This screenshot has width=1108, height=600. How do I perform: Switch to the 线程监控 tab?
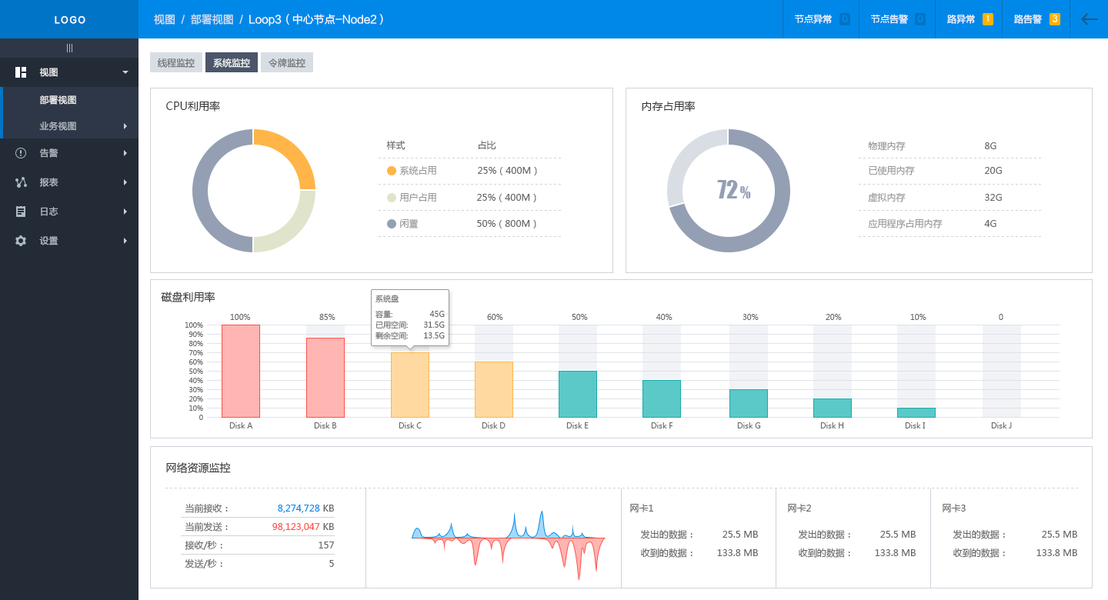pyautogui.click(x=176, y=62)
